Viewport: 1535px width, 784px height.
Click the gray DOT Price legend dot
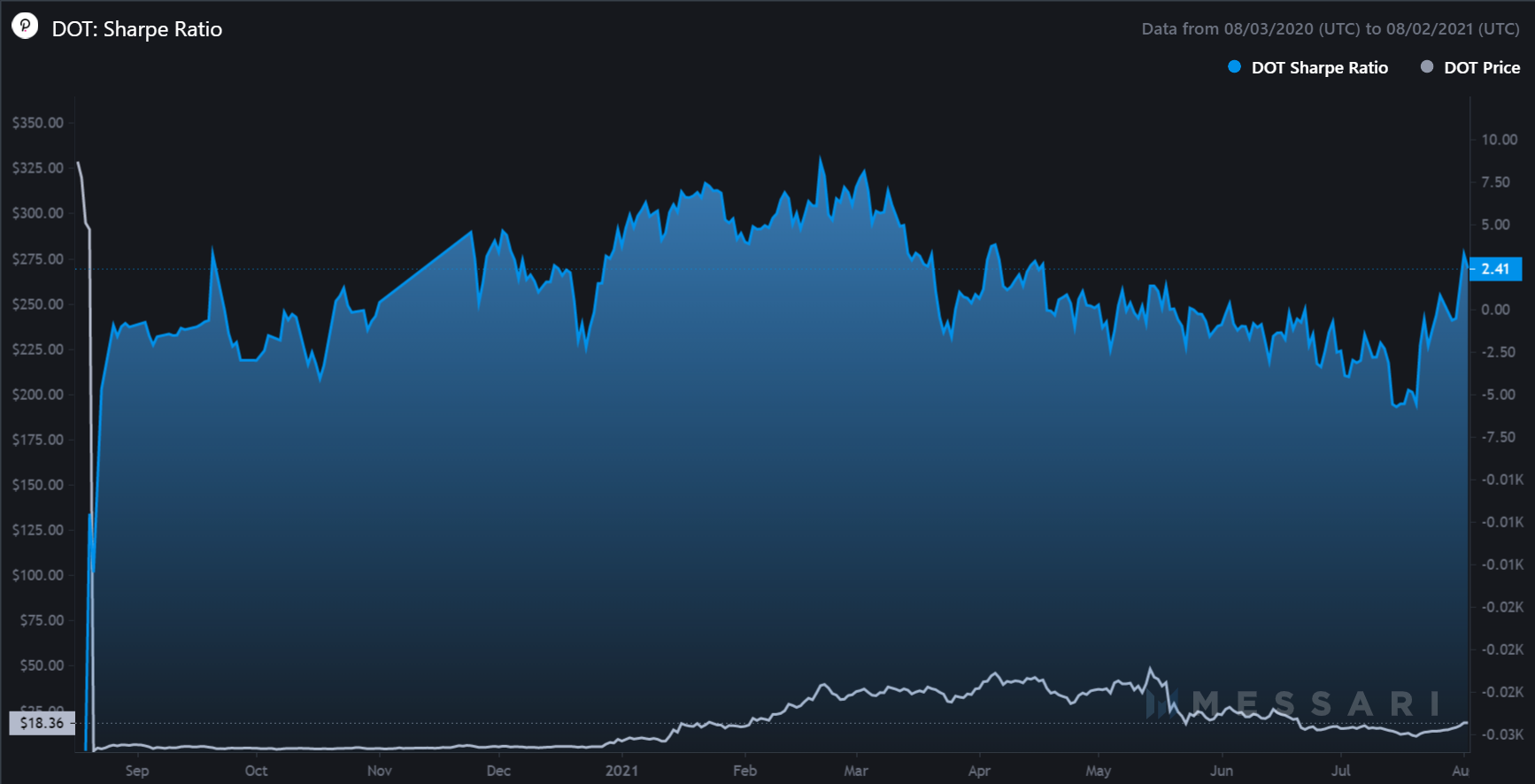[x=1427, y=67]
